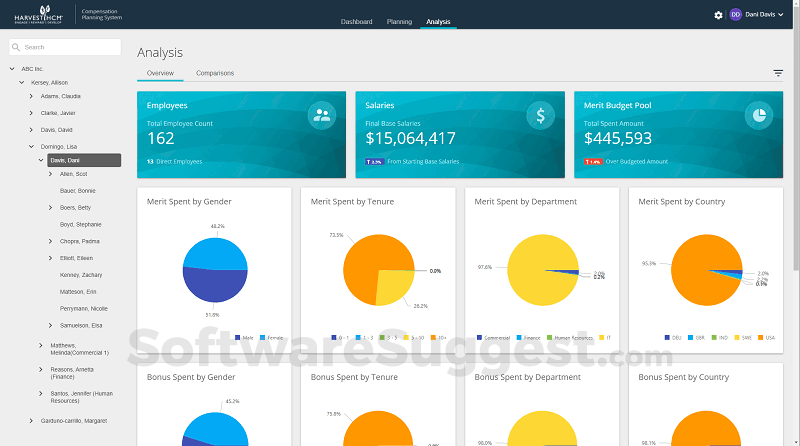Expand the Elliott, Eileen node
Image resolution: width=800 pixels, height=446 pixels.
(51, 258)
